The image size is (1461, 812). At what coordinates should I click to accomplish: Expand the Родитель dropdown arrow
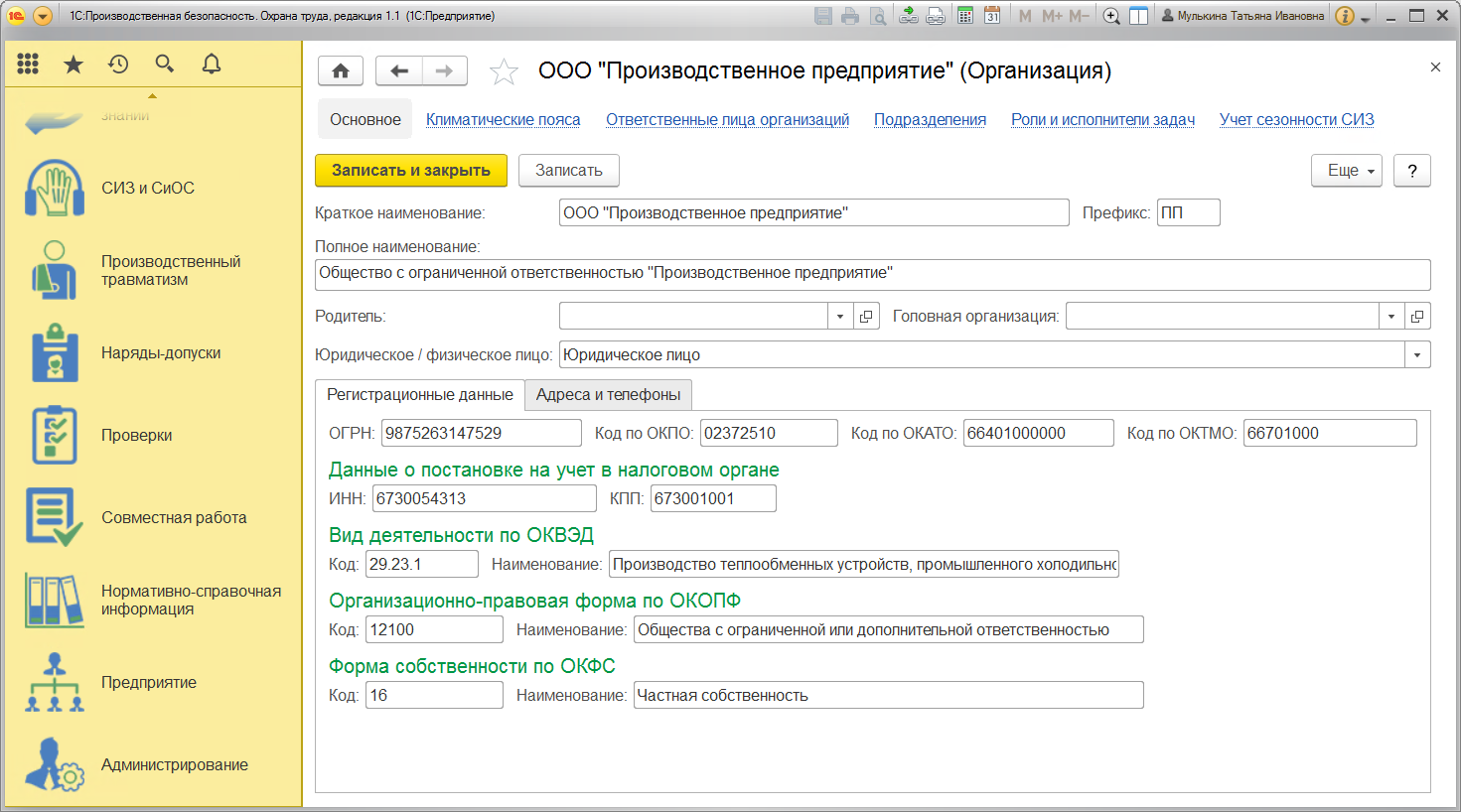click(840, 317)
